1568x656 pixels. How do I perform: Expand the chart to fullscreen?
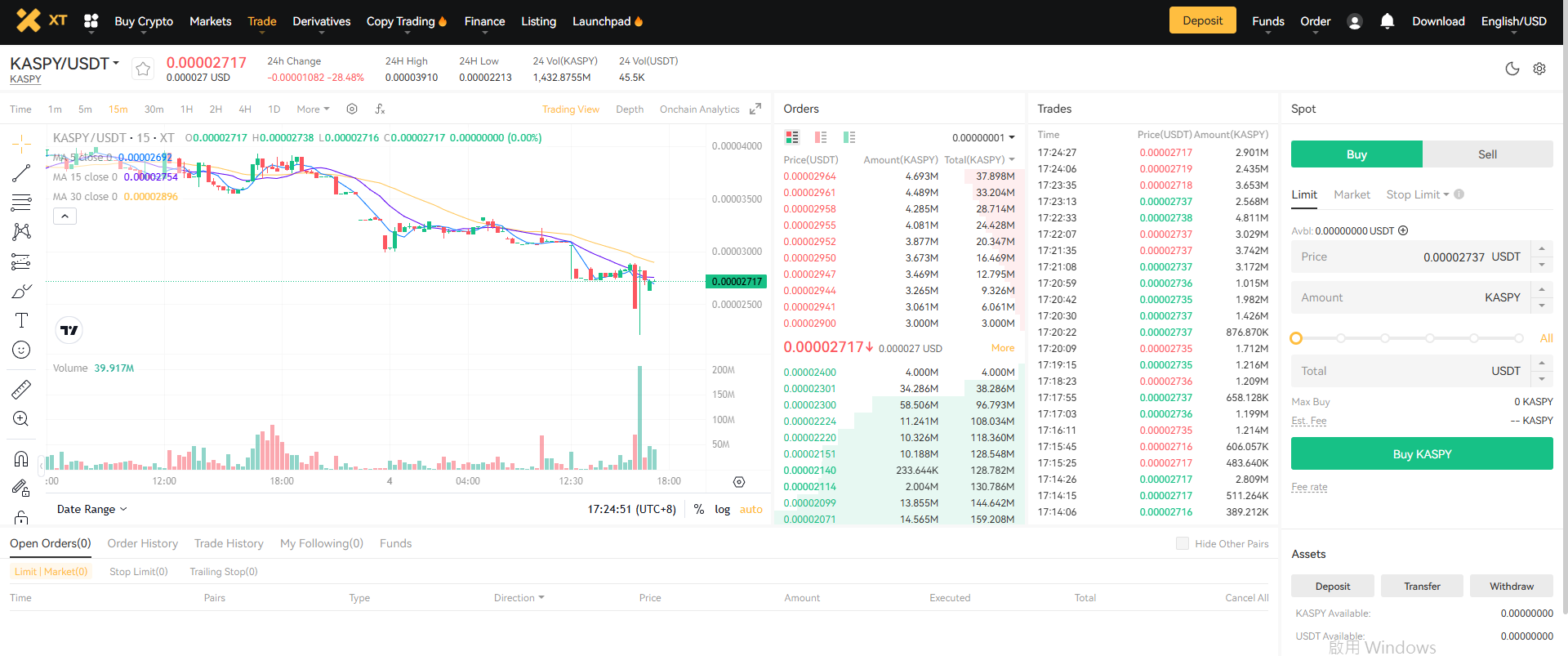coord(755,109)
